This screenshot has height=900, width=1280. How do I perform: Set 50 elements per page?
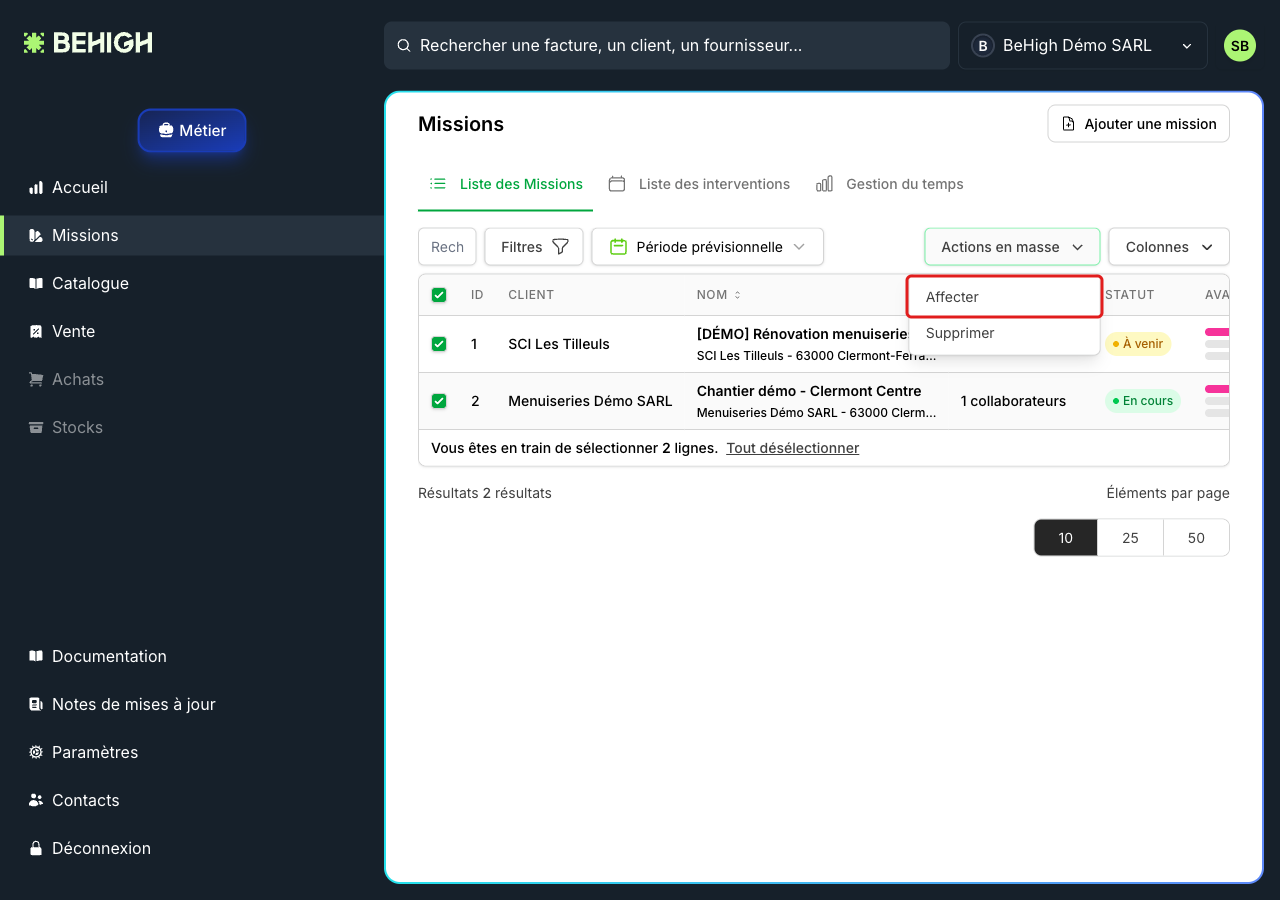pos(1196,538)
